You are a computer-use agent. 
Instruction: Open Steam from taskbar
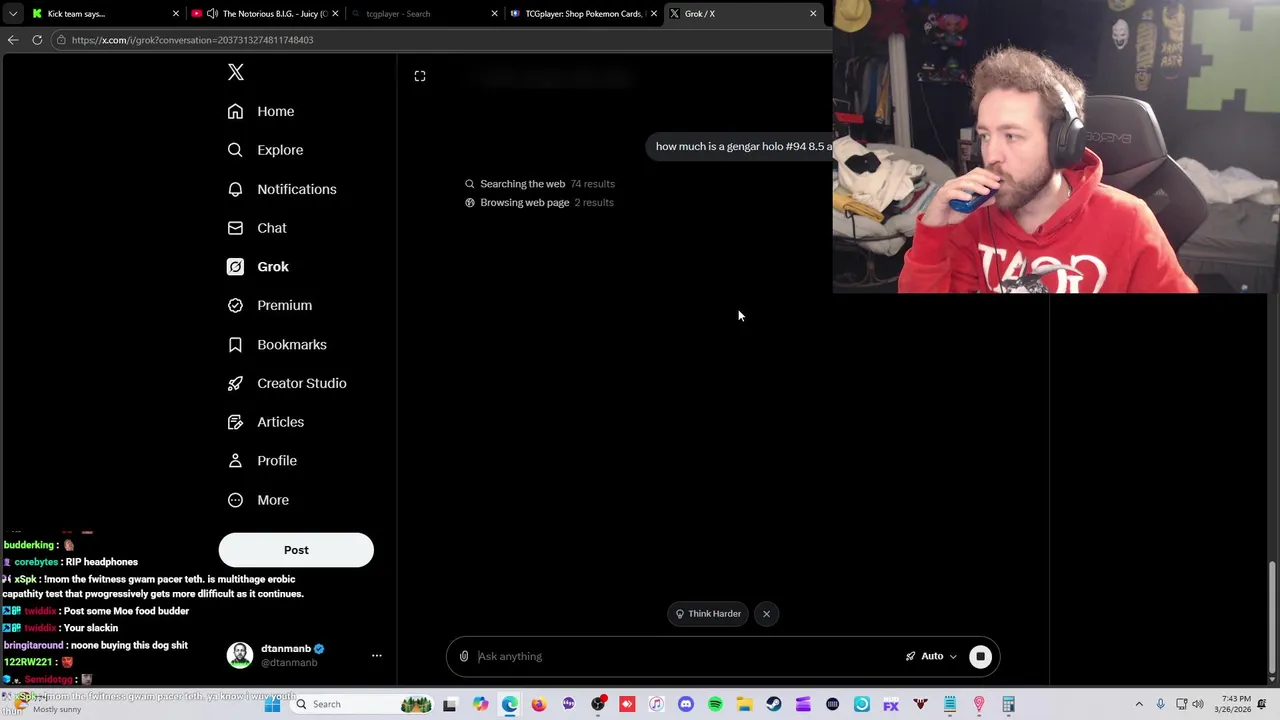(x=773, y=704)
